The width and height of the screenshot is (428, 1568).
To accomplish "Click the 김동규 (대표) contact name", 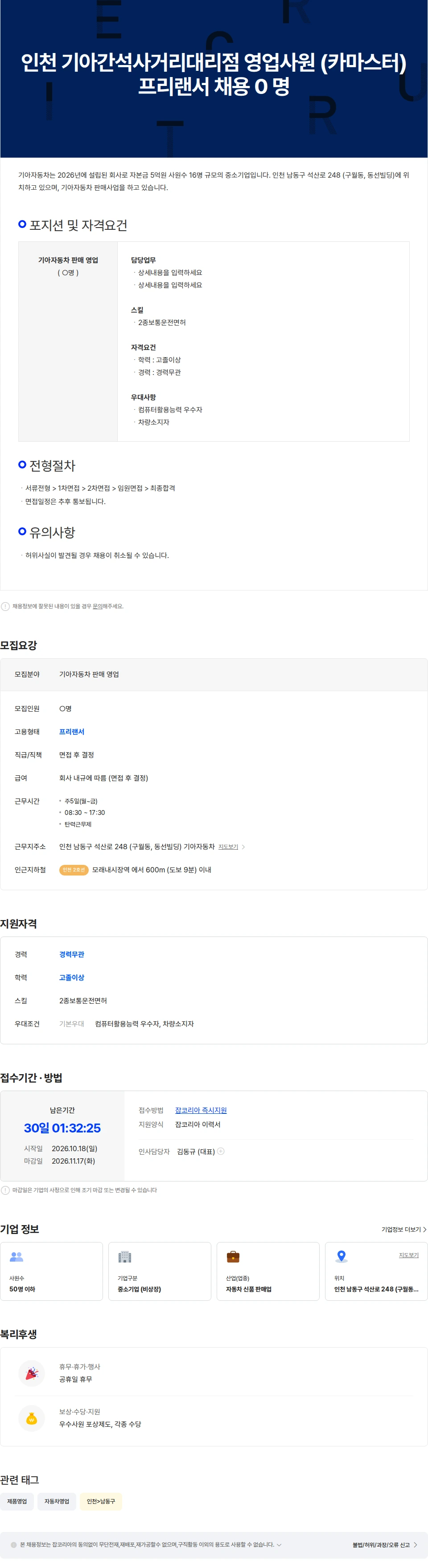I will pyautogui.click(x=196, y=1152).
